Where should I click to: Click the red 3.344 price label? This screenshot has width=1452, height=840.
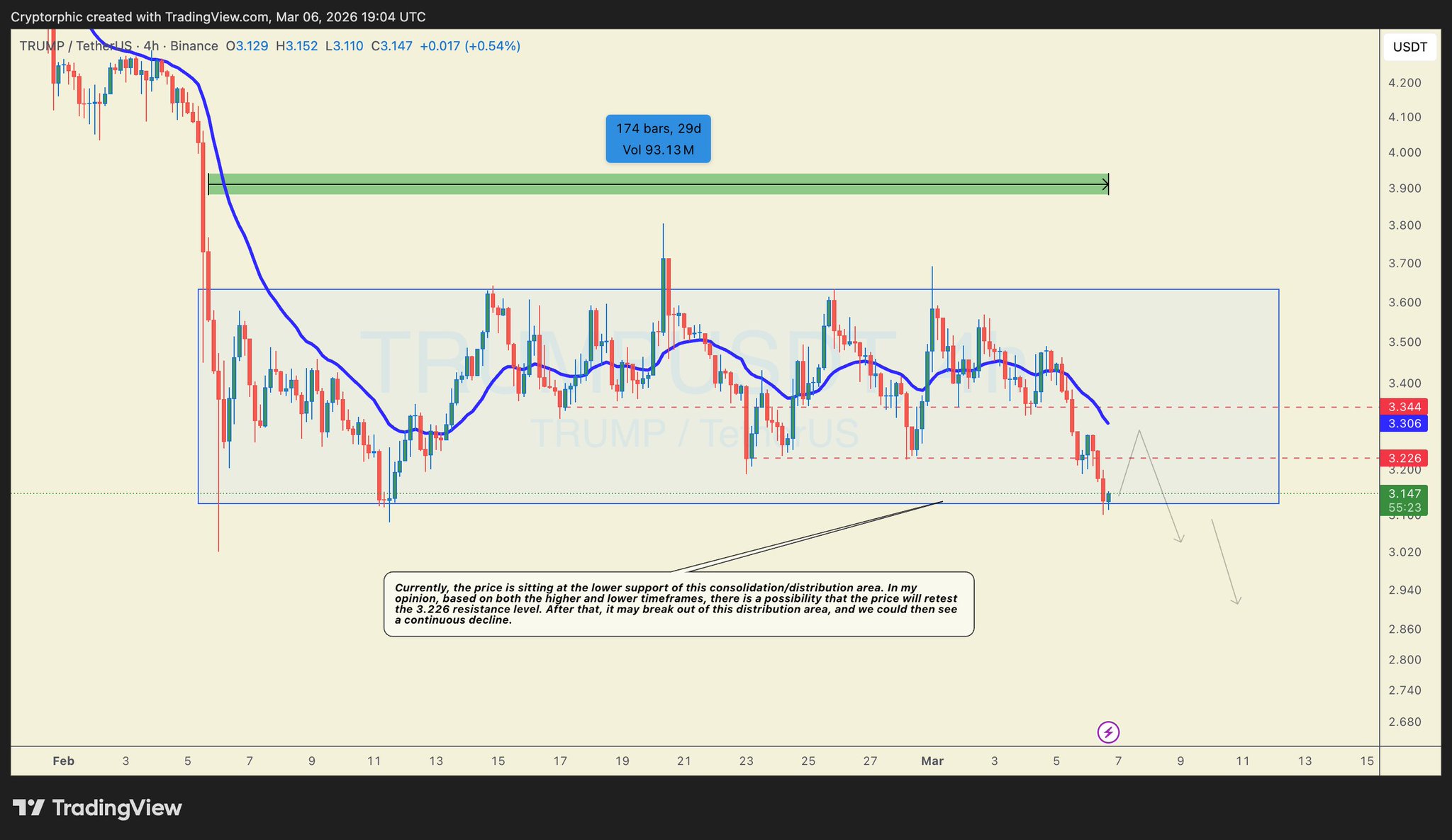pos(1404,407)
